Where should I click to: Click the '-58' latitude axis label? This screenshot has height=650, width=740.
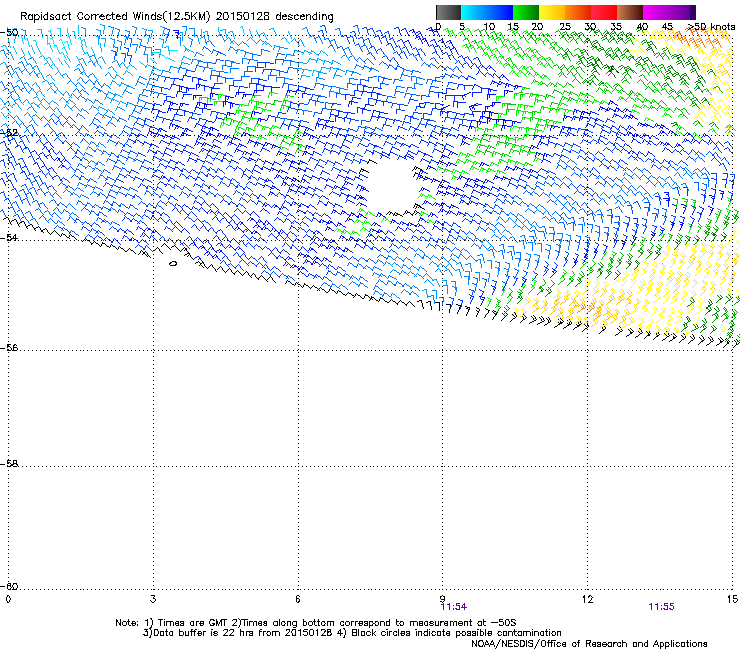[9, 464]
